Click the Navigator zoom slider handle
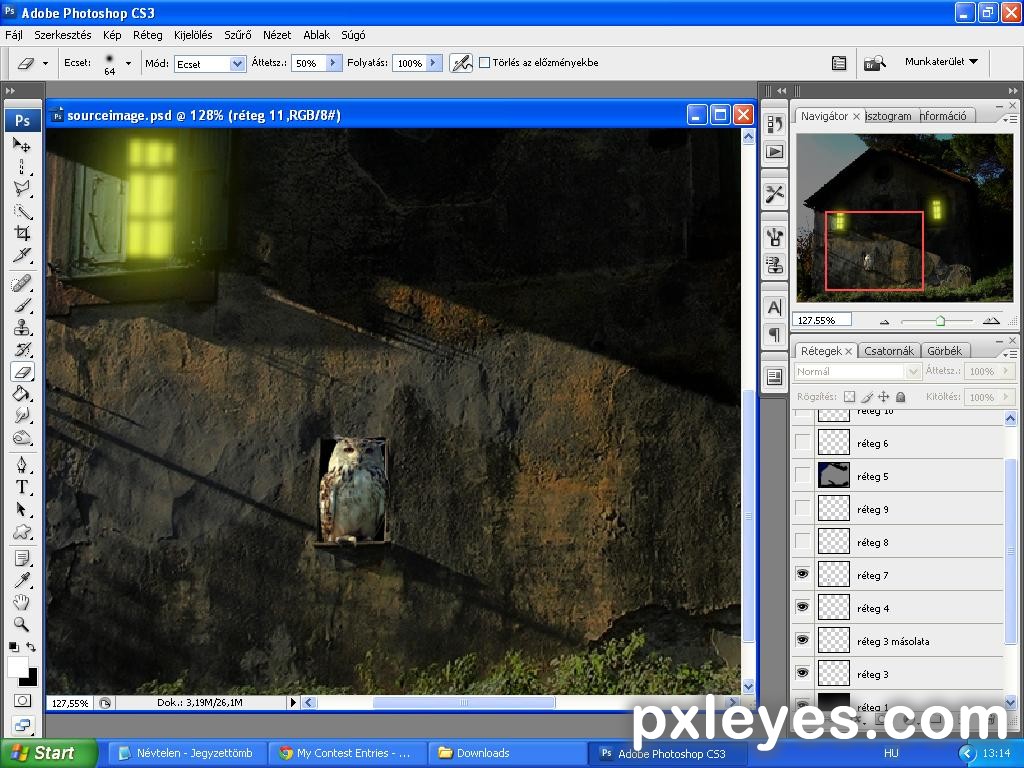1024x768 pixels. tap(940, 321)
